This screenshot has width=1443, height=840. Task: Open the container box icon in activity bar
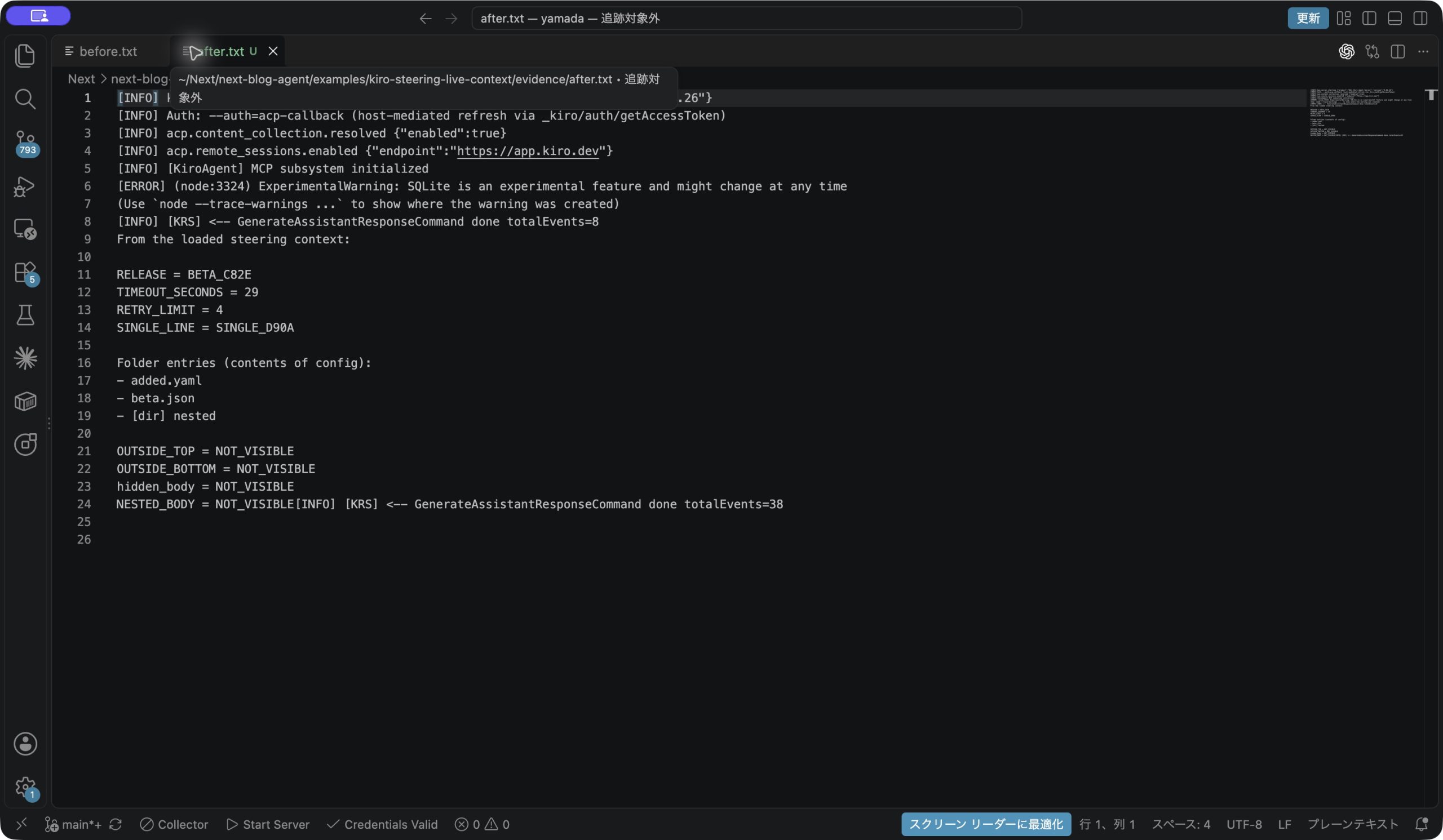(25, 401)
